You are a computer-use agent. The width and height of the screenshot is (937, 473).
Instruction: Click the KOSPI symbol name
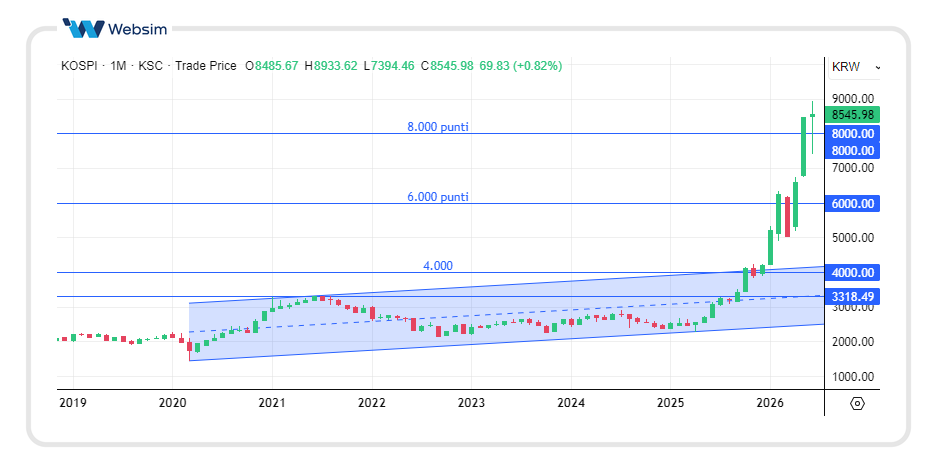pyautogui.click(x=79, y=66)
